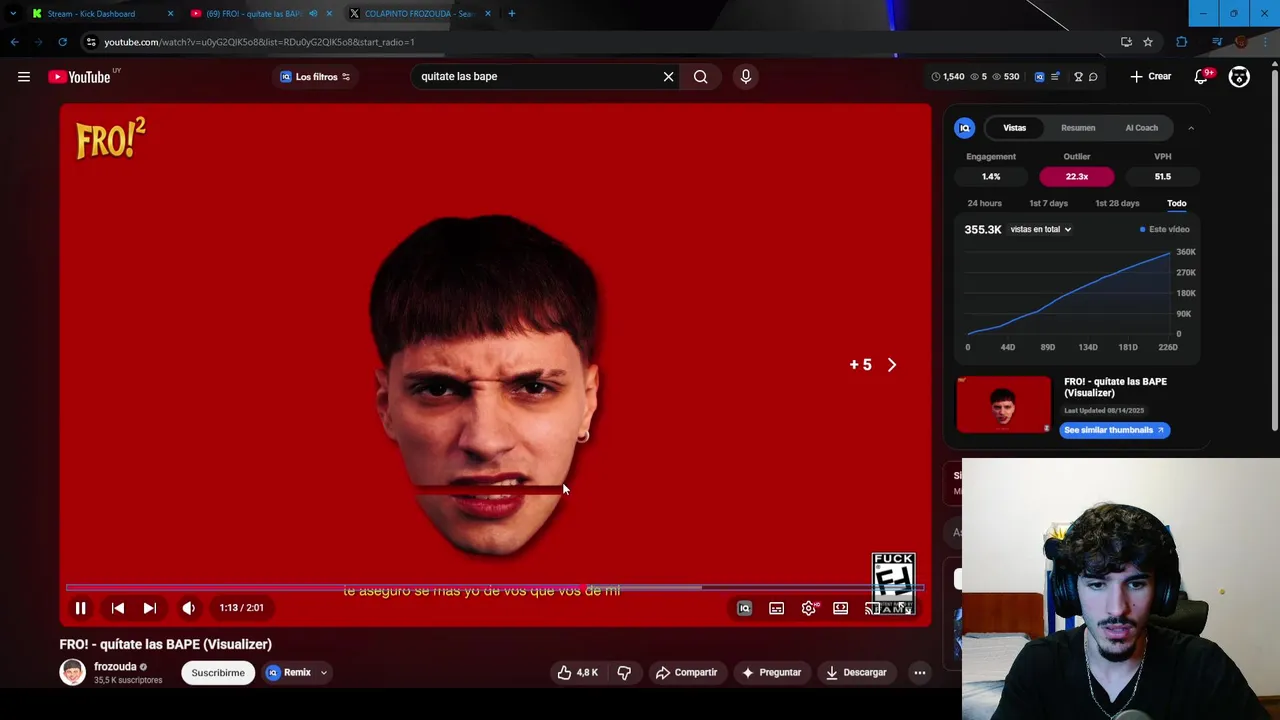Switch to the Resumen tab

(x=1078, y=128)
